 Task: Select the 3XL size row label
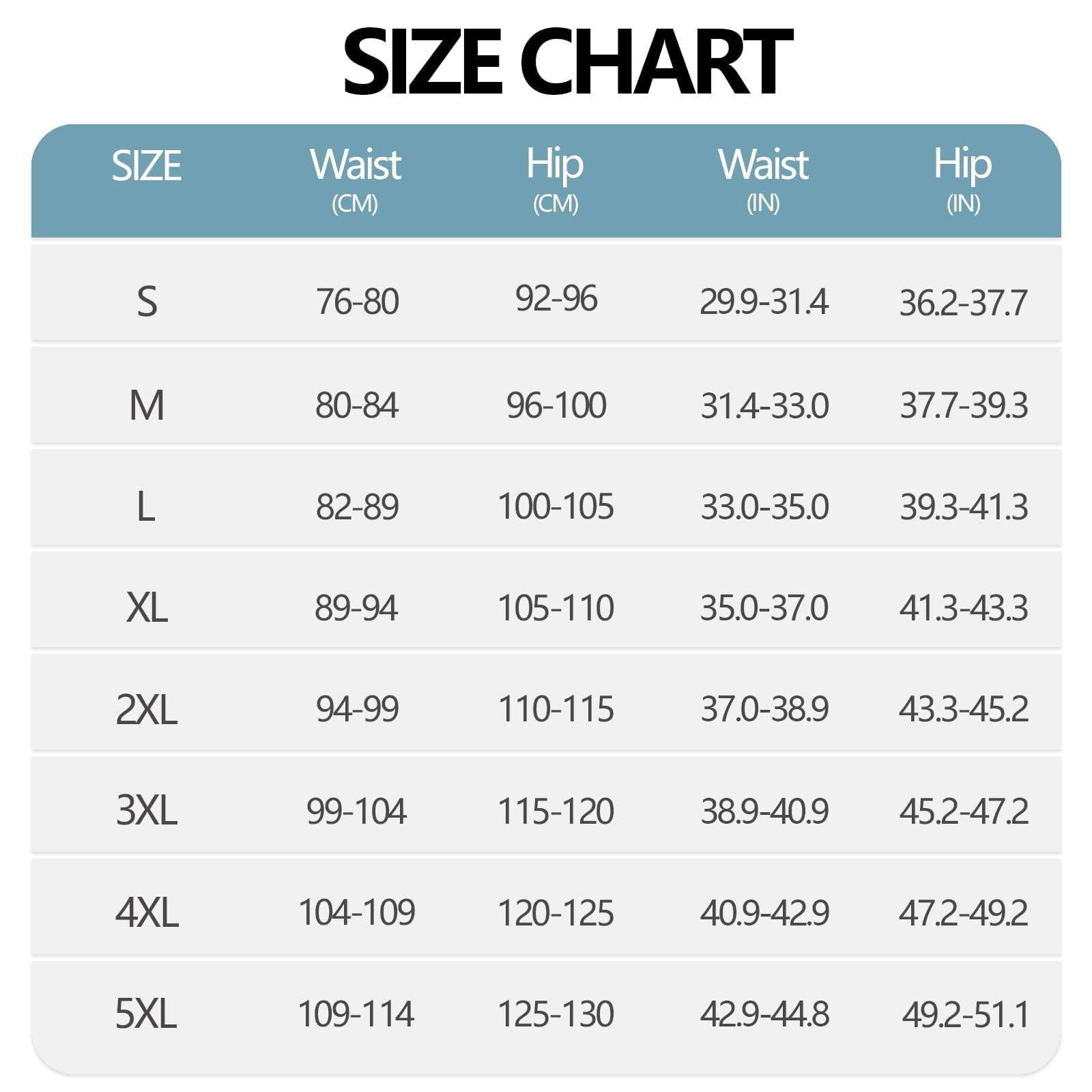pos(147,811)
